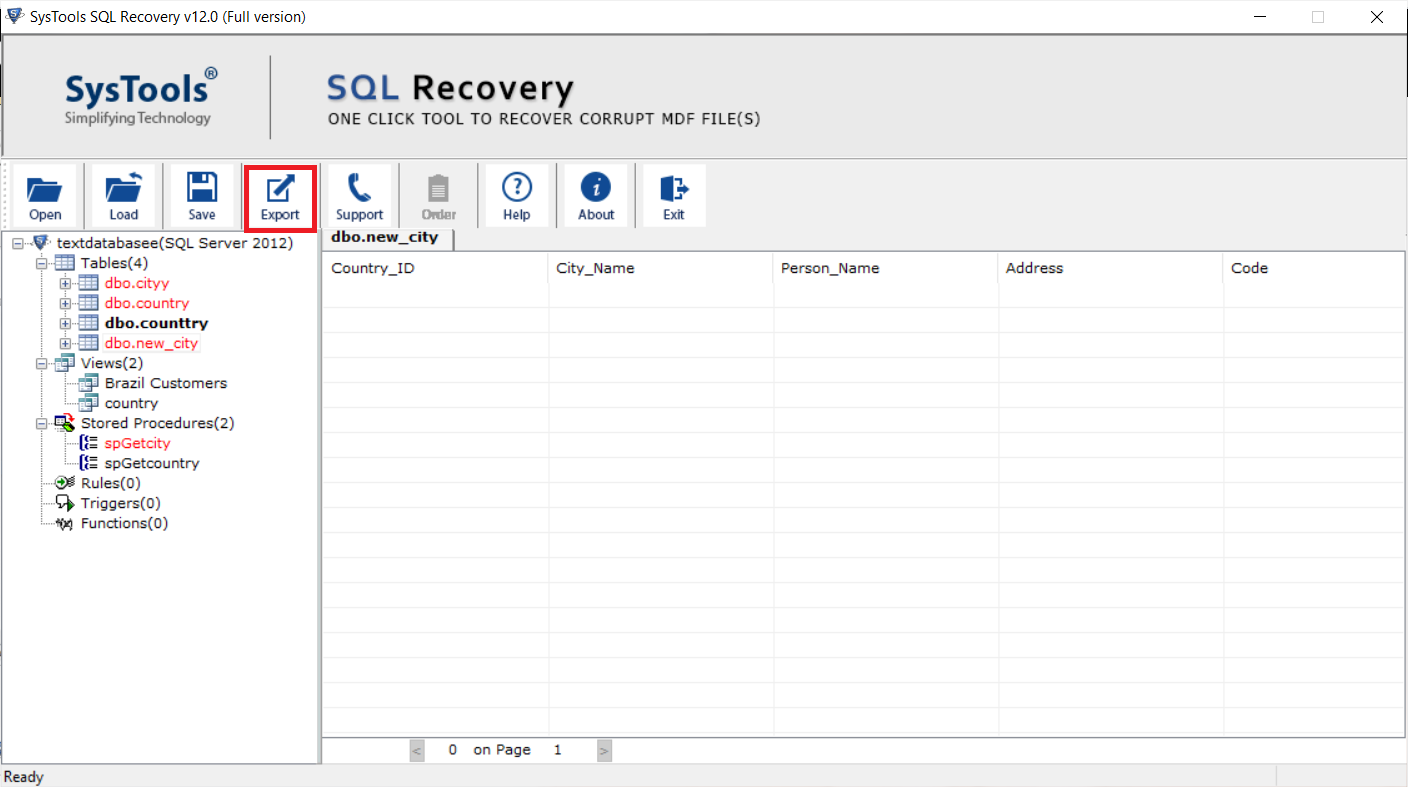Expand the dbo.counttry table node
Viewport: 1408px width, 787px height.
pyautogui.click(x=66, y=324)
